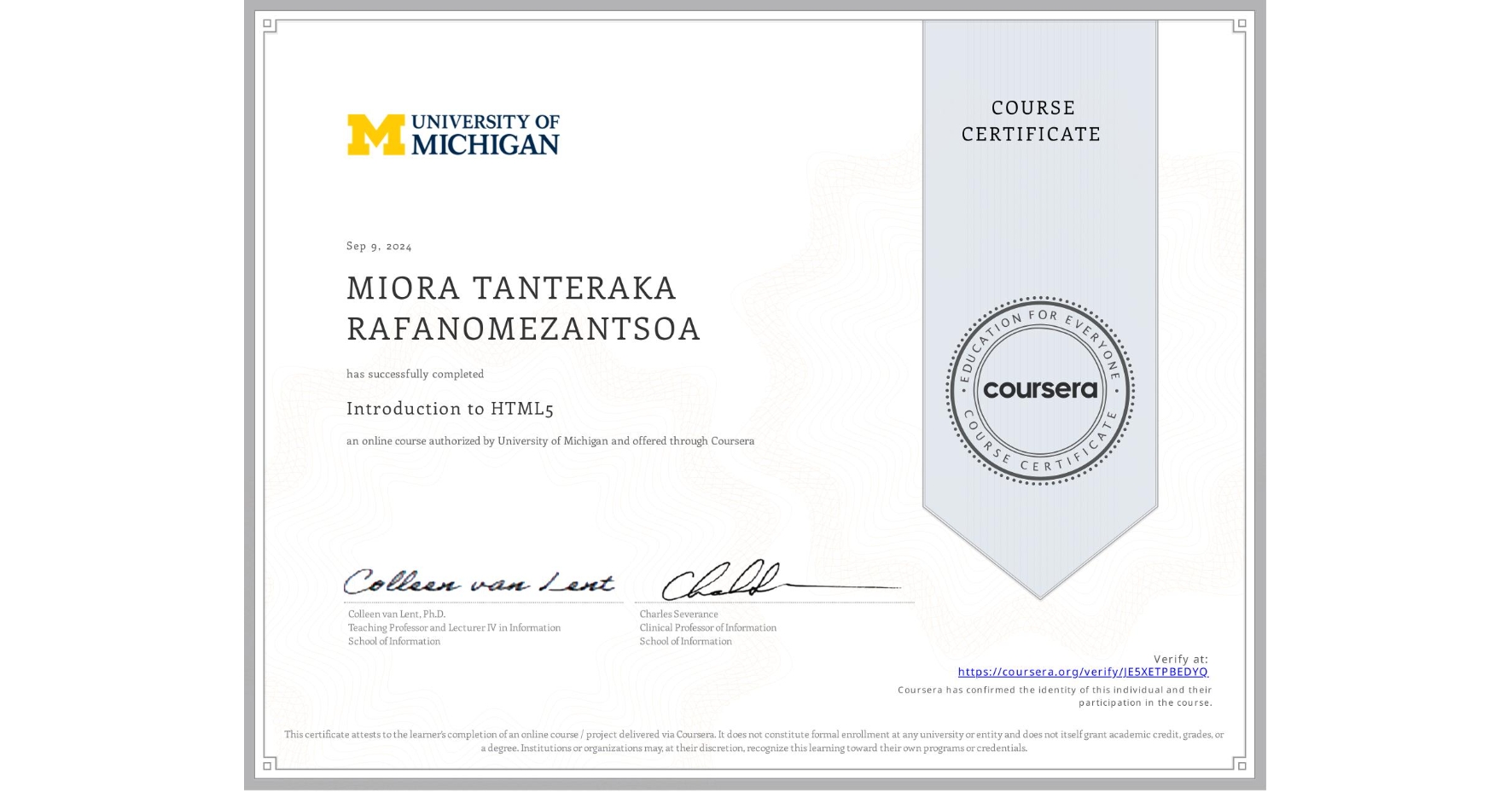Click 'Coursera has confirmed the identity' statement
The image size is (1512, 792).
tap(1055, 696)
